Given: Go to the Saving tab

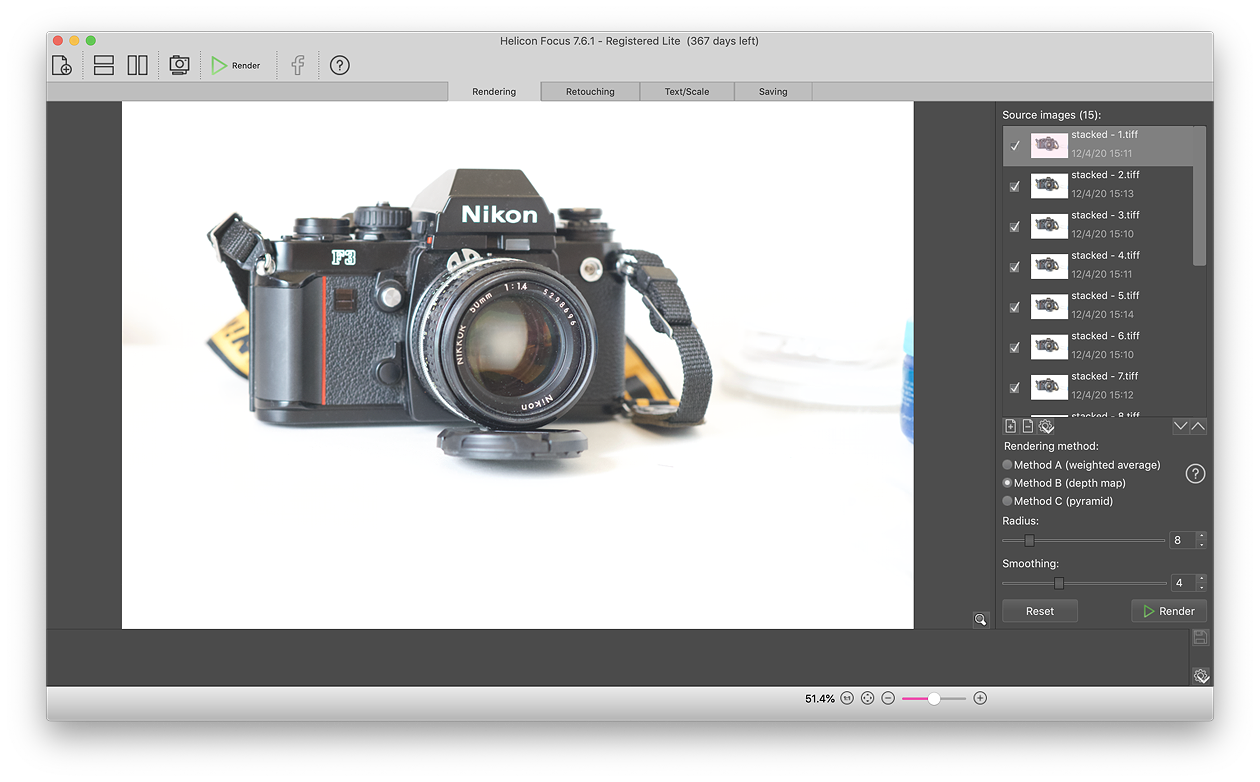Looking at the screenshot, I should click(x=773, y=91).
